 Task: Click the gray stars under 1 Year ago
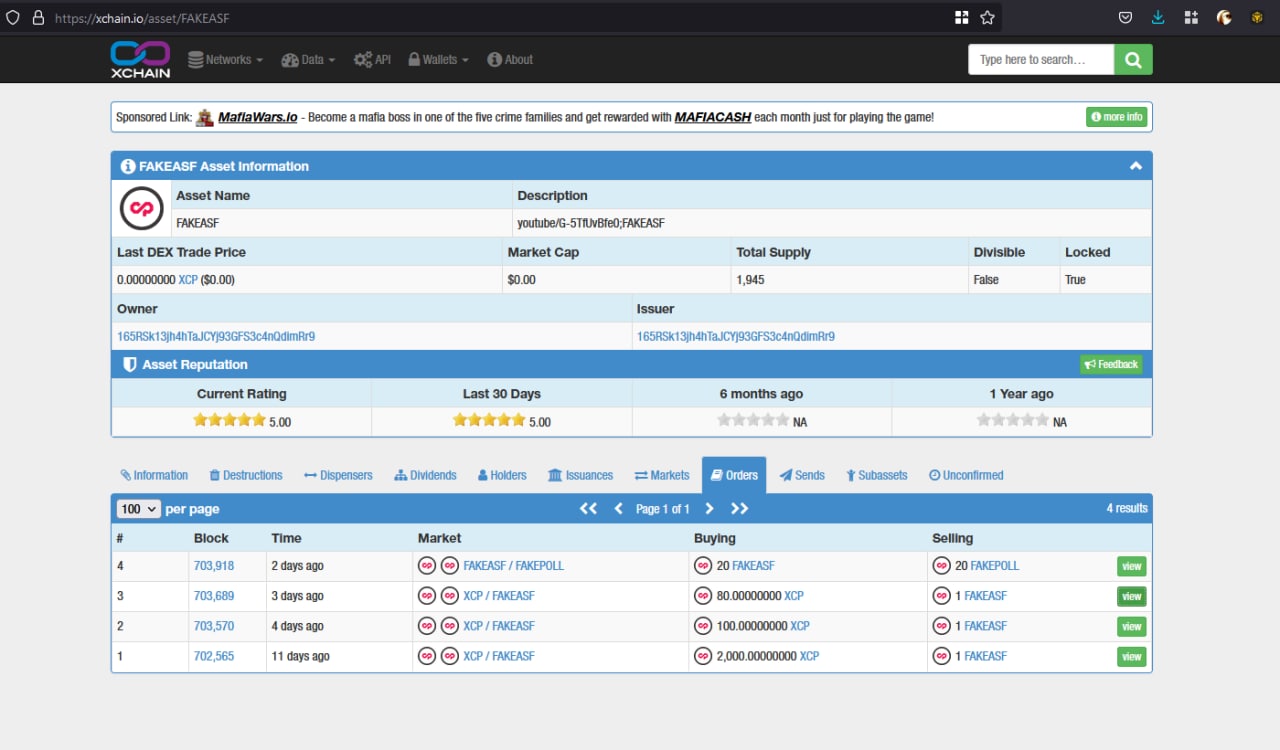pyautogui.click(x=1013, y=420)
